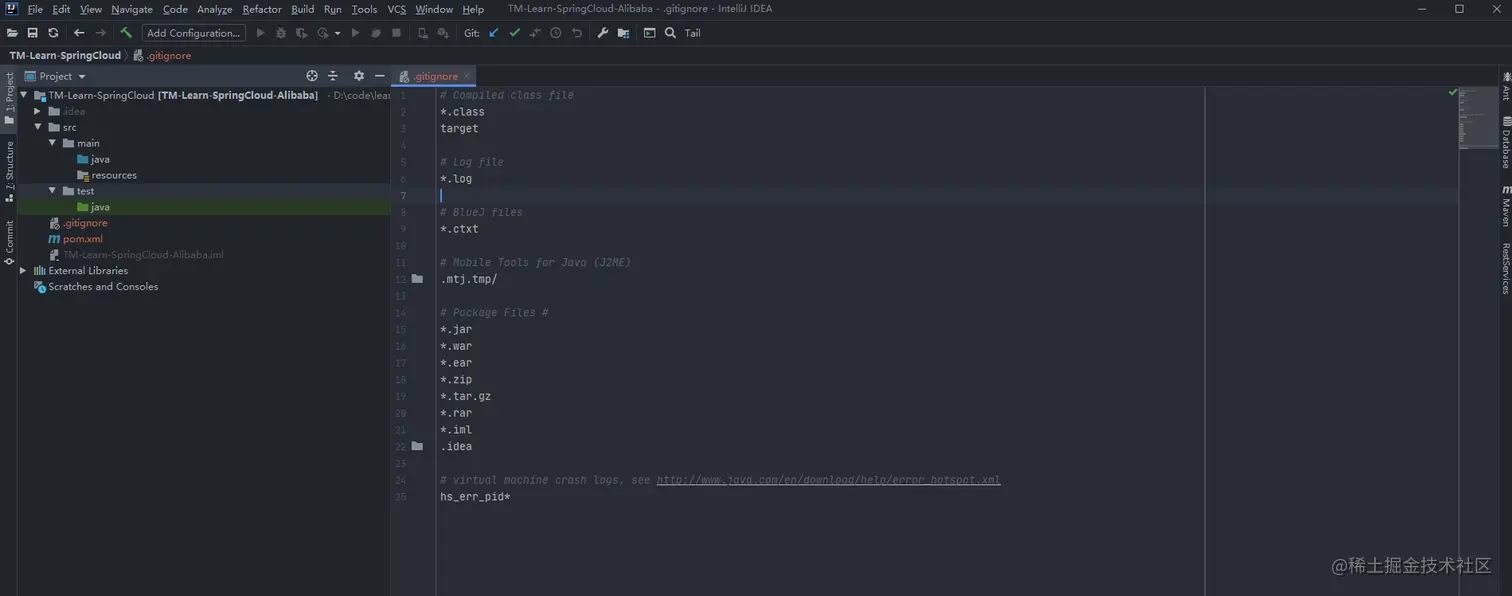Collapse the TM-Learn-SpringCloud root node
1512x596 pixels.
[x=23, y=95]
